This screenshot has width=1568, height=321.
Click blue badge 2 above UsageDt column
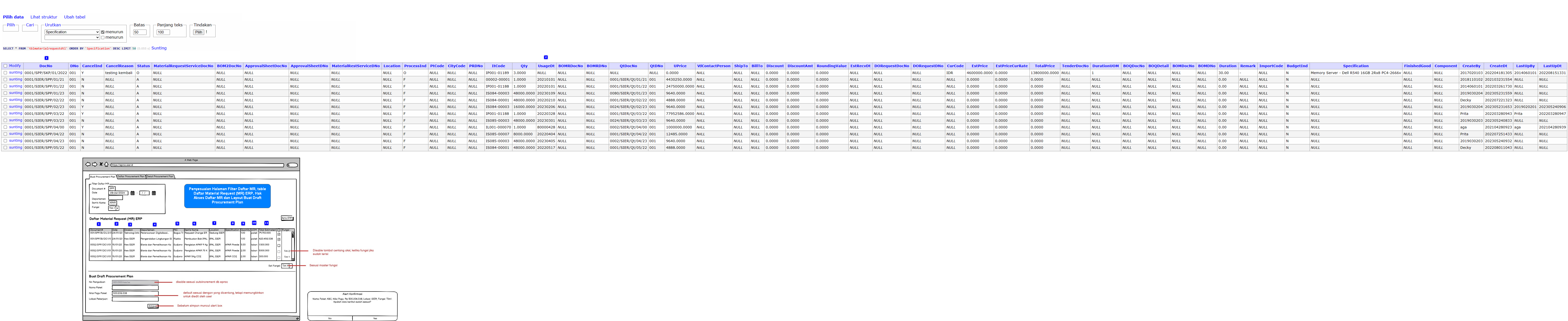coord(545,57)
